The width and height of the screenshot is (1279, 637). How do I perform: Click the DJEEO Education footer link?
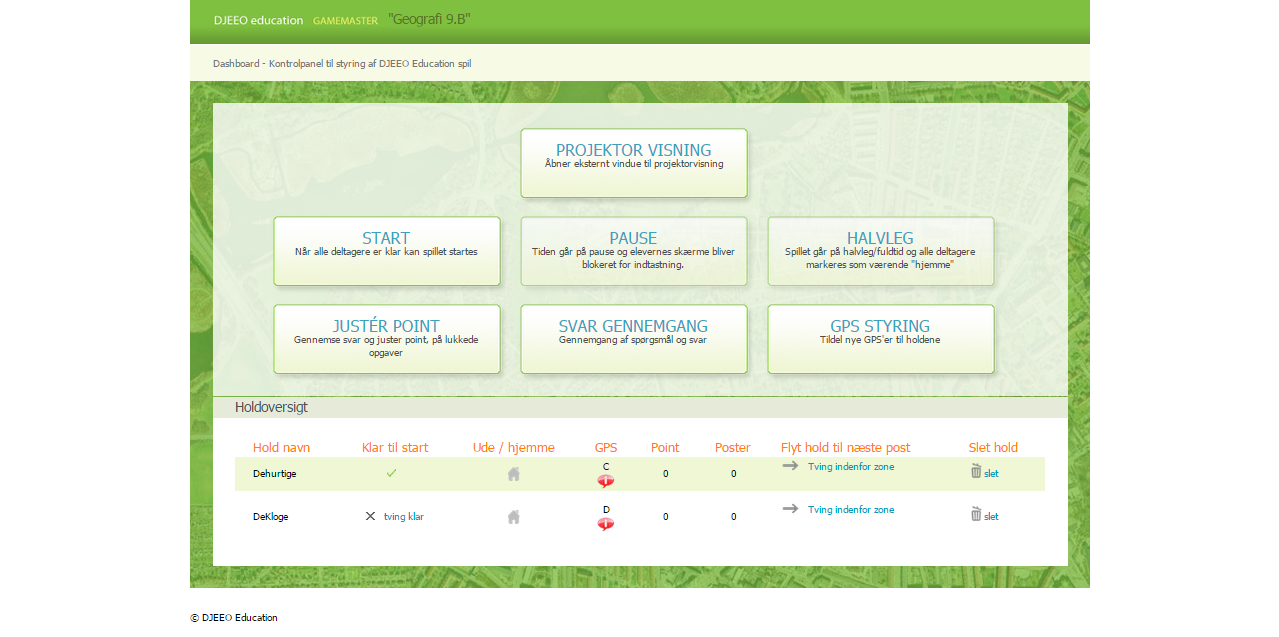236,617
